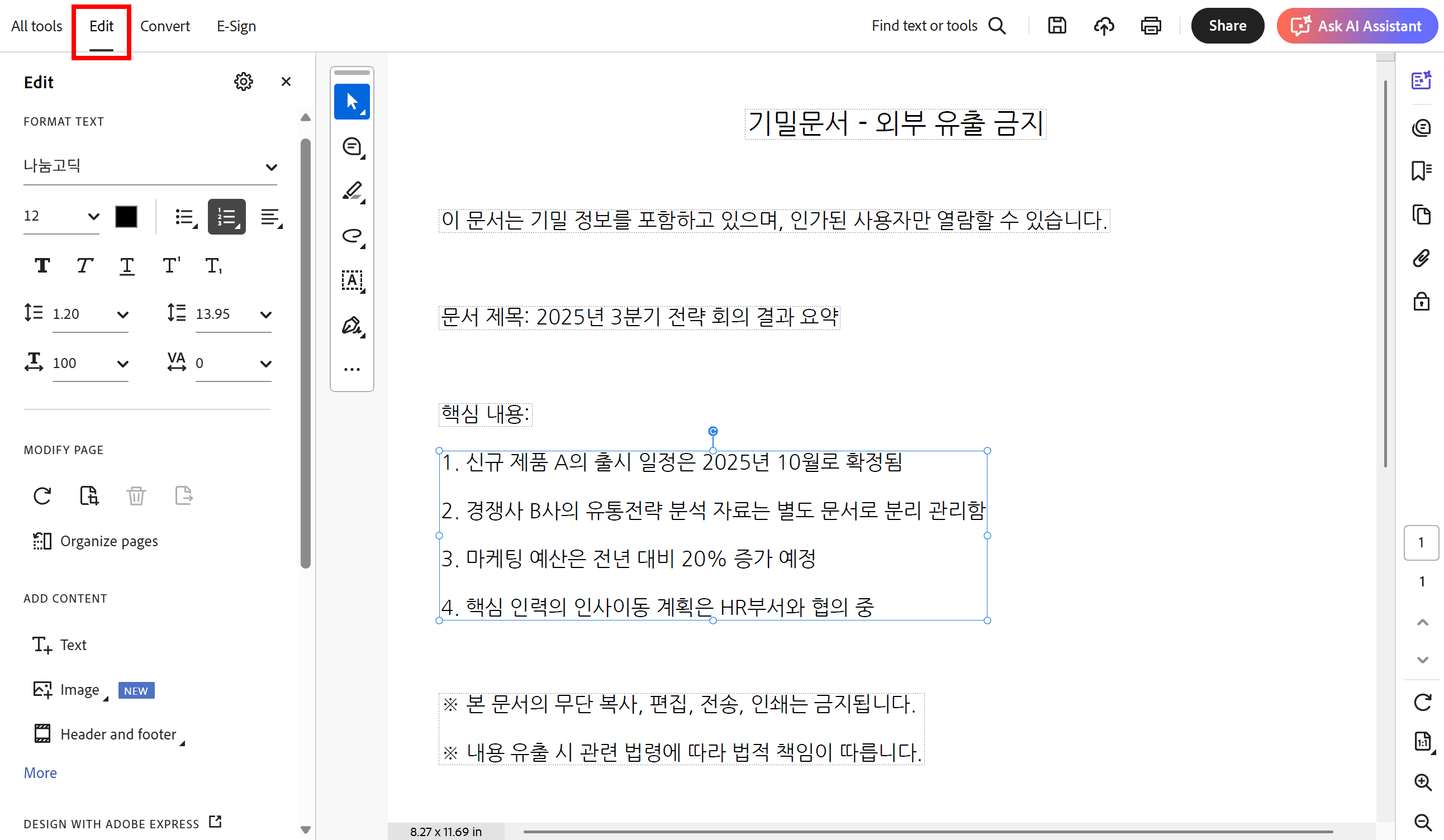Select the comment tool
The height and width of the screenshot is (840, 1444).
pos(352,146)
